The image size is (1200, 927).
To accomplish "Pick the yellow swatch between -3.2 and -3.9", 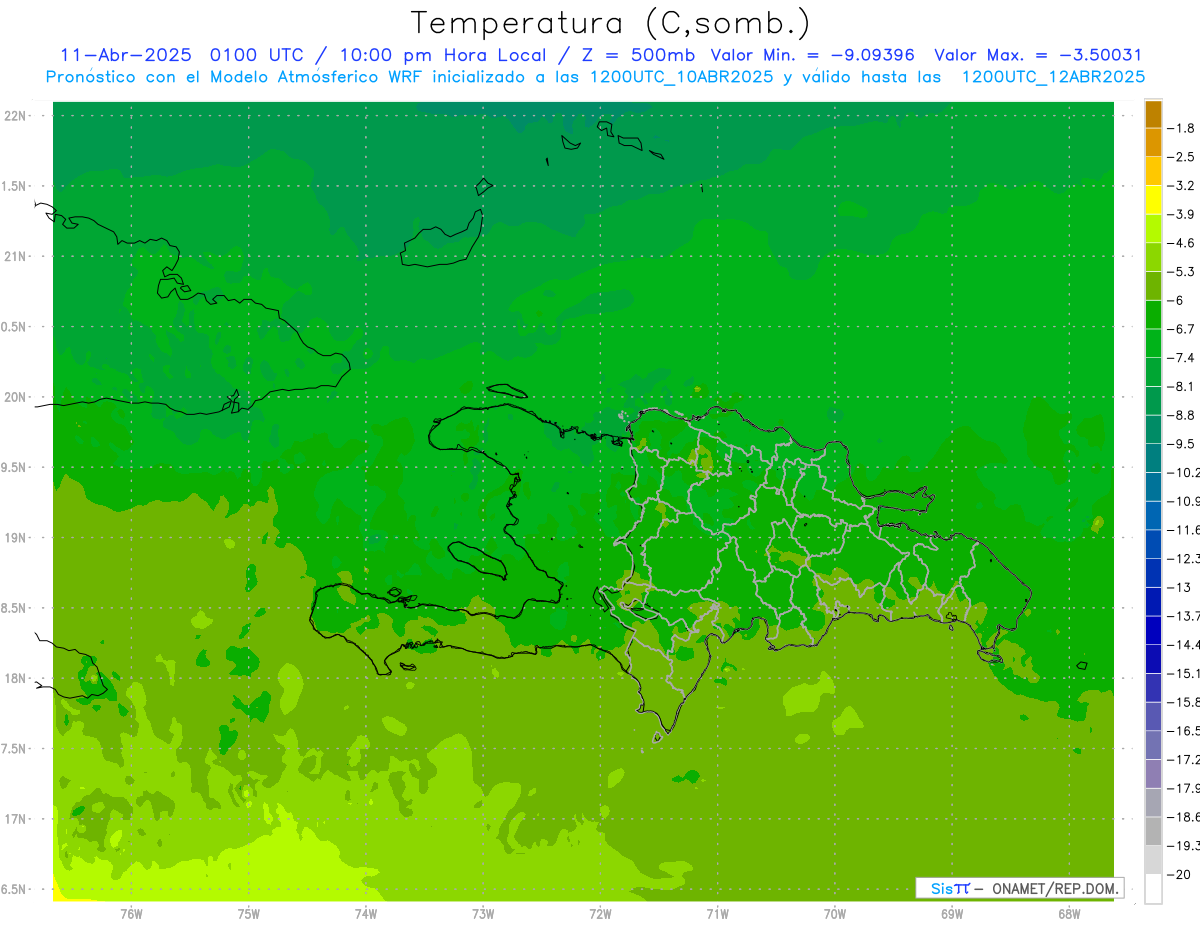I will 1153,200.
